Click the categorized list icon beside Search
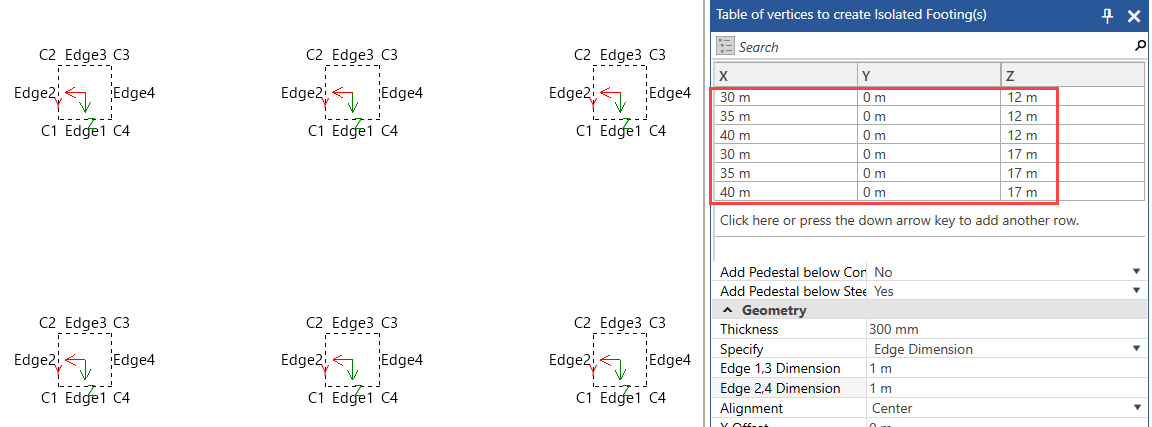 [x=726, y=47]
